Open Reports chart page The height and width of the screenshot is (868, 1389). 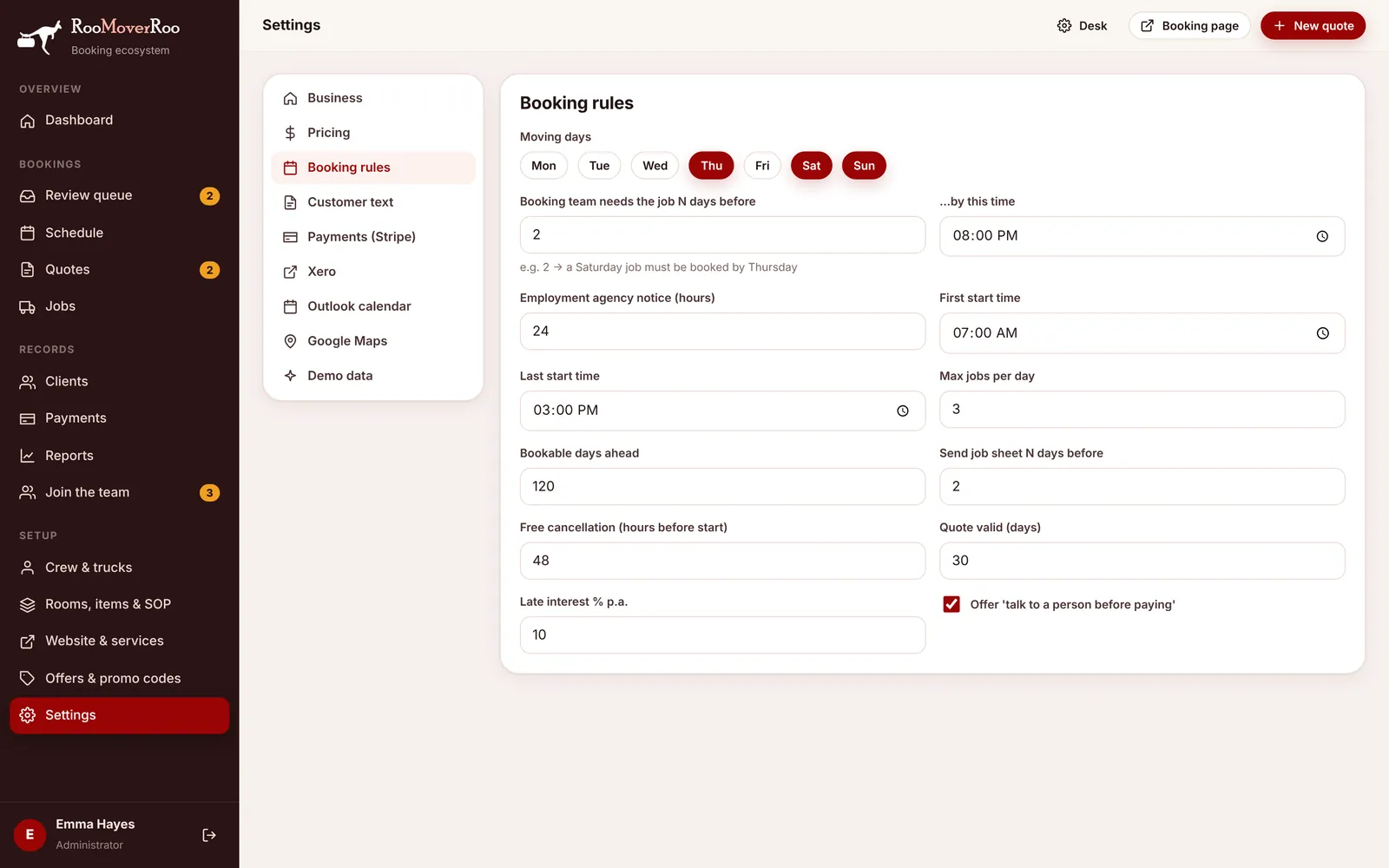coord(119,456)
